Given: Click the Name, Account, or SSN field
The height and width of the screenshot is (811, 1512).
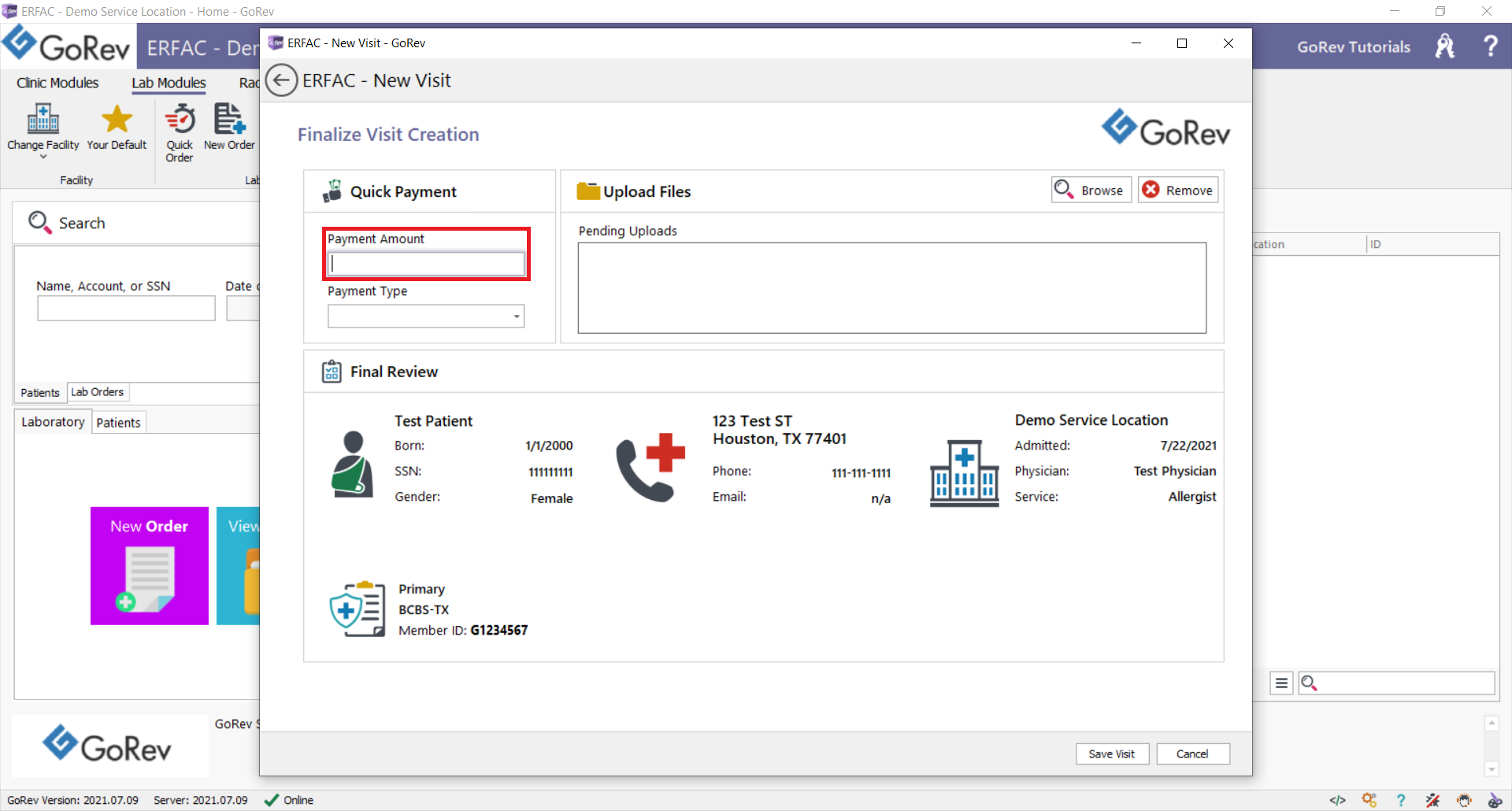Looking at the screenshot, I should [x=126, y=308].
